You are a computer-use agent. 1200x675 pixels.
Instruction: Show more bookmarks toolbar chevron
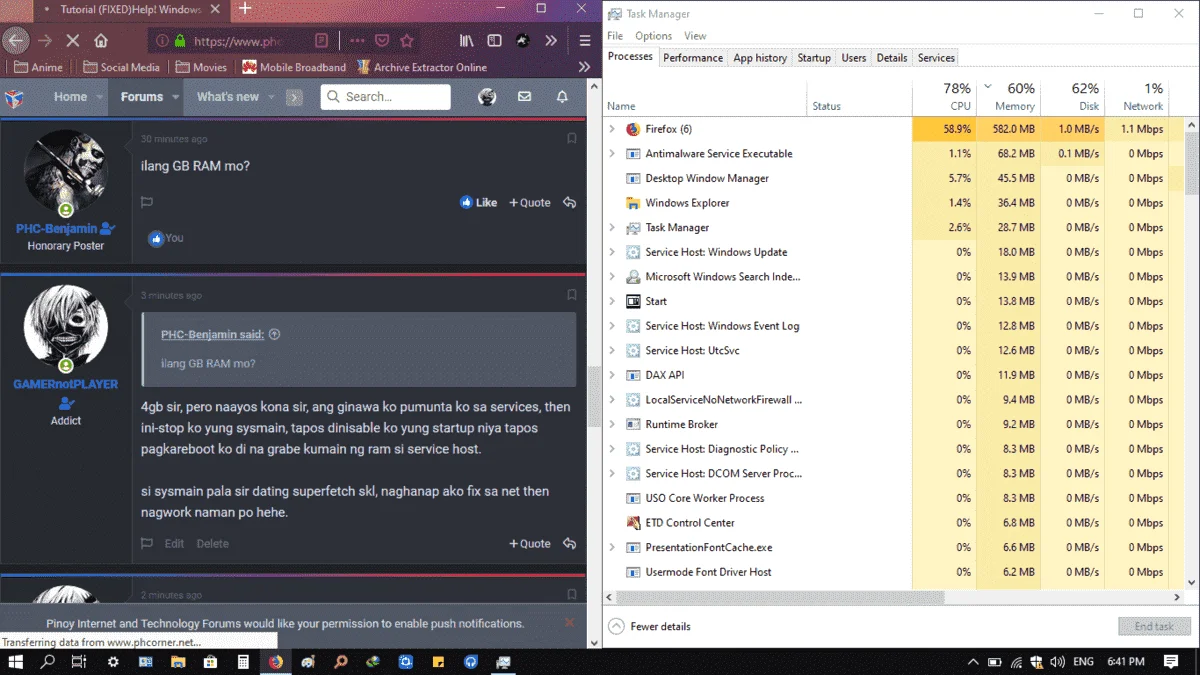click(585, 67)
